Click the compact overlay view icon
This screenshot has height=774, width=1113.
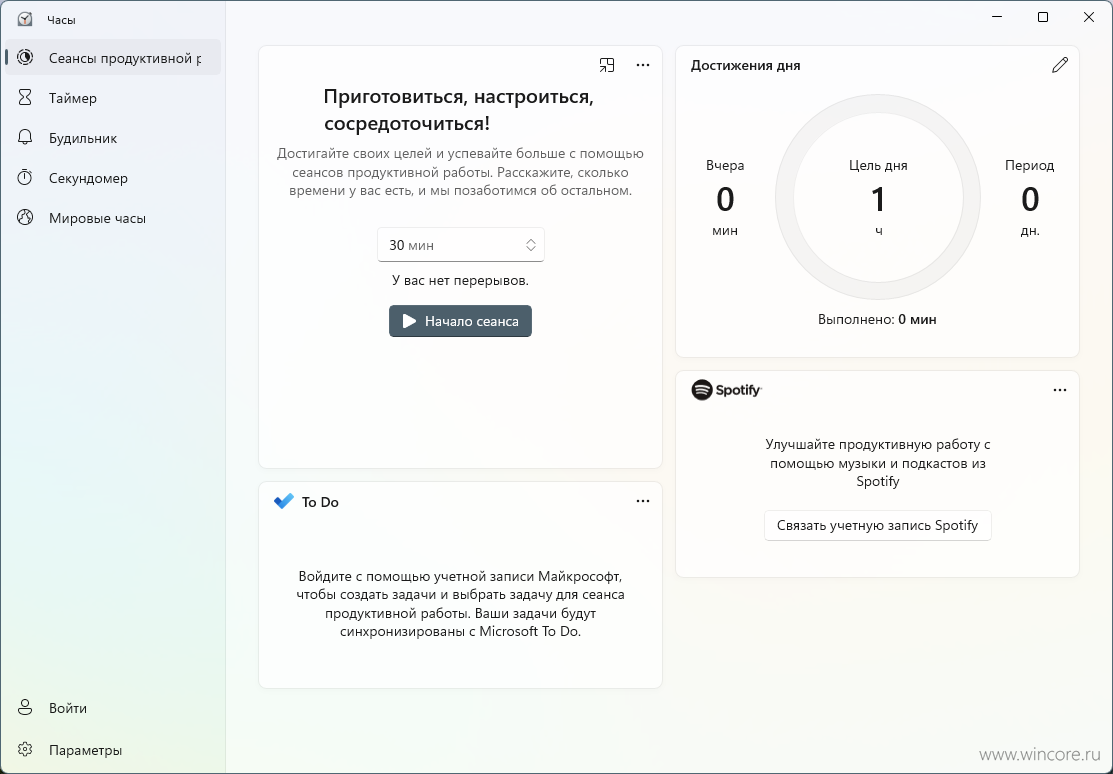(x=607, y=65)
